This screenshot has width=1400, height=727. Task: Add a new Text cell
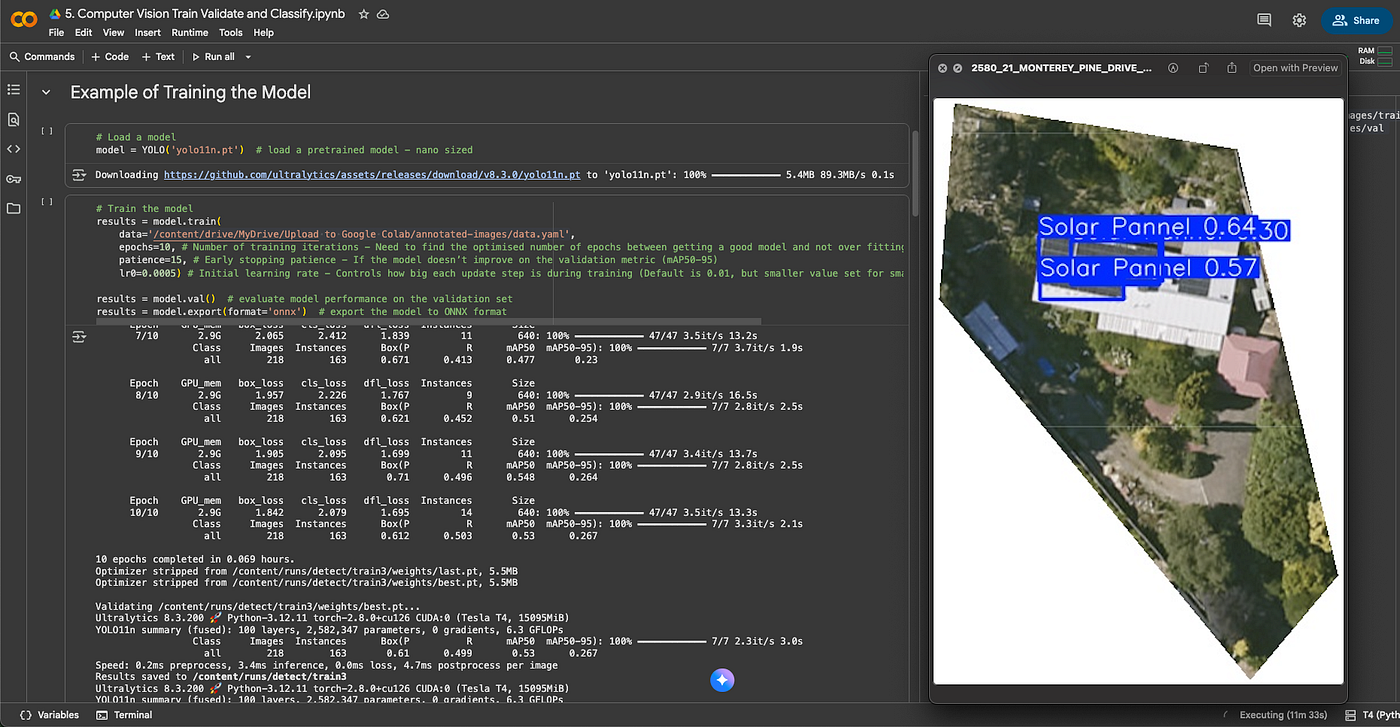pyautogui.click(x=158, y=57)
